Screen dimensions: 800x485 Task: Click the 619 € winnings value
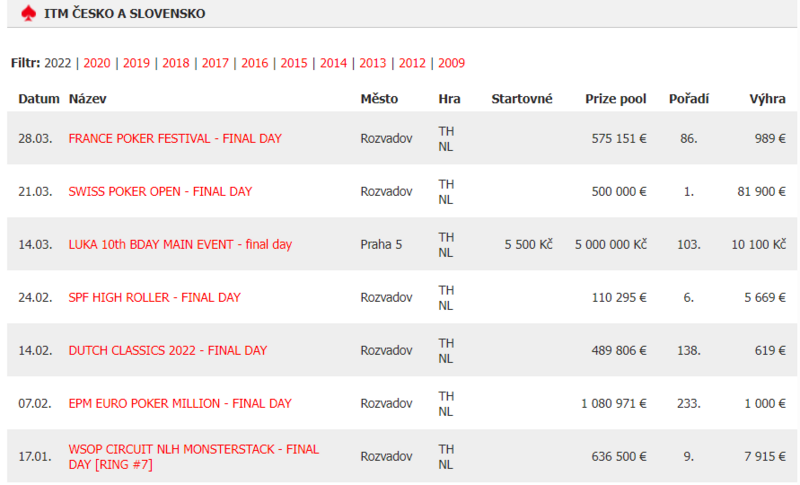[x=770, y=351]
